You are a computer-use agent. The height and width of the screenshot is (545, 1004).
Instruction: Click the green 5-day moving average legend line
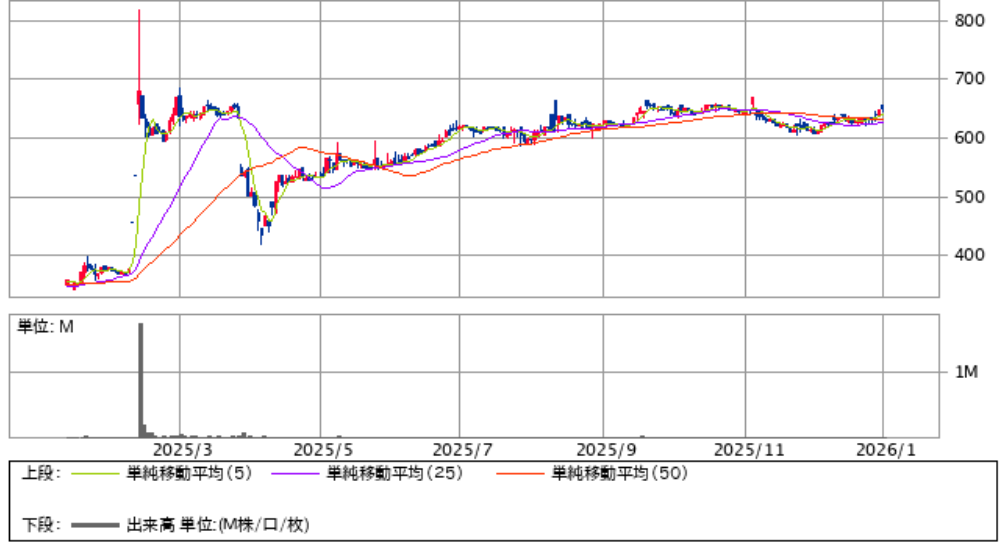pyautogui.click(x=97, y=474)
